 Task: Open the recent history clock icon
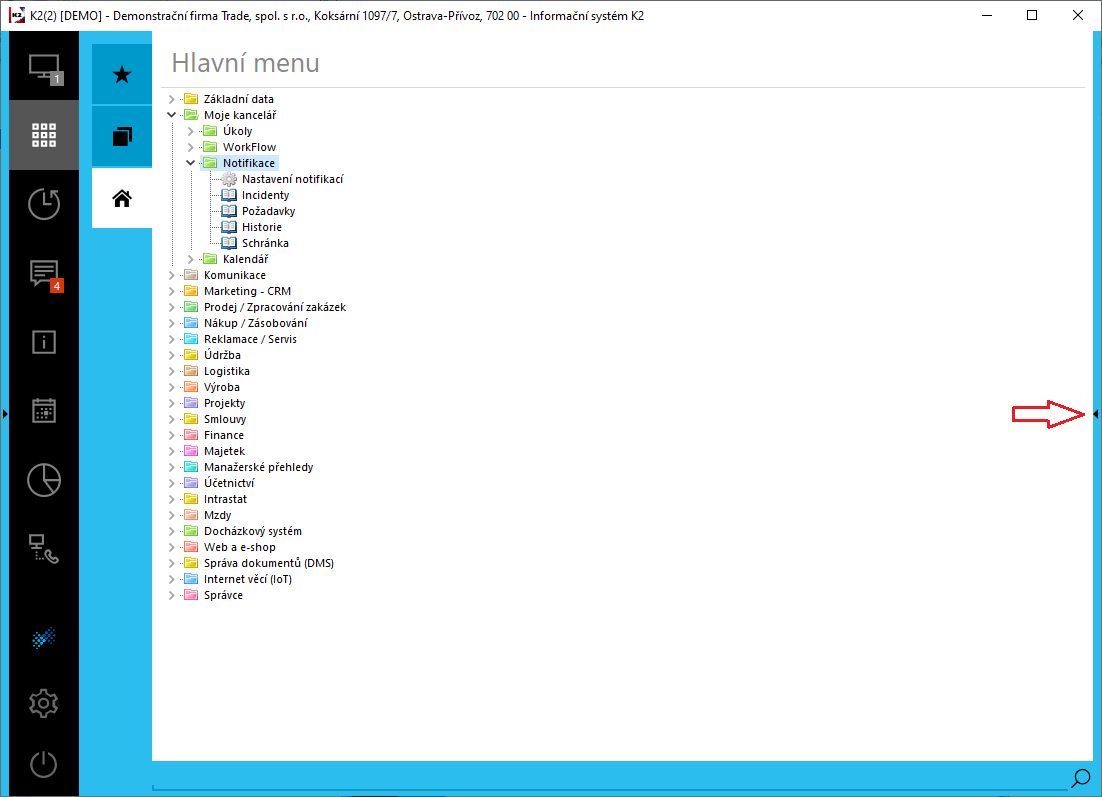point(44,204)
